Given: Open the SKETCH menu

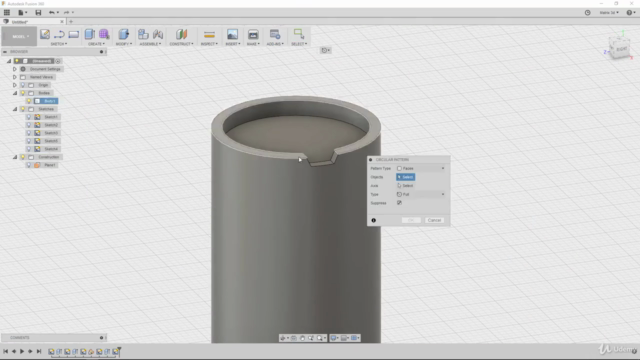Looking at the screenshot, I should point(59,44).
